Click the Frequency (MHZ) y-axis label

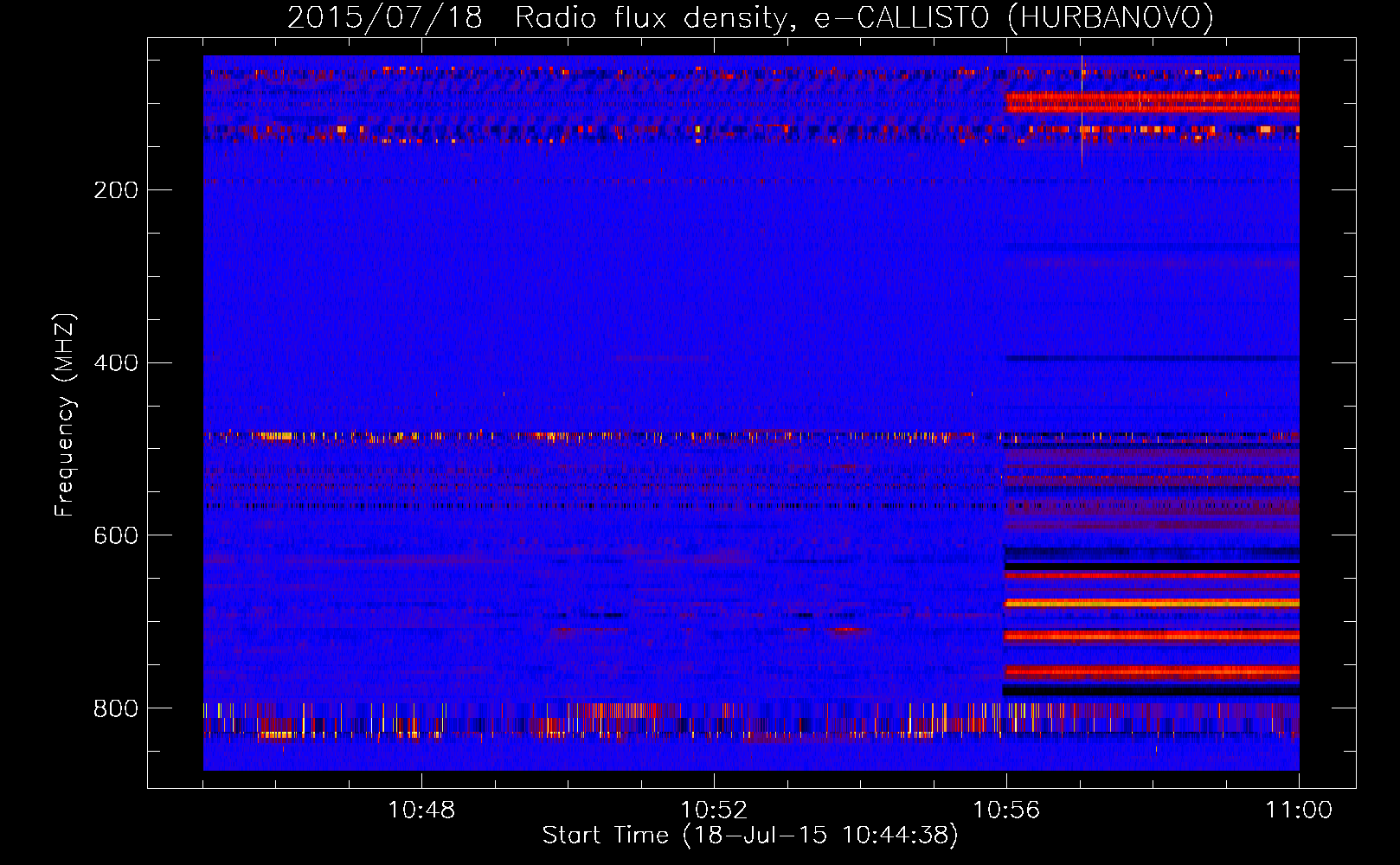(x=65, y=415)
